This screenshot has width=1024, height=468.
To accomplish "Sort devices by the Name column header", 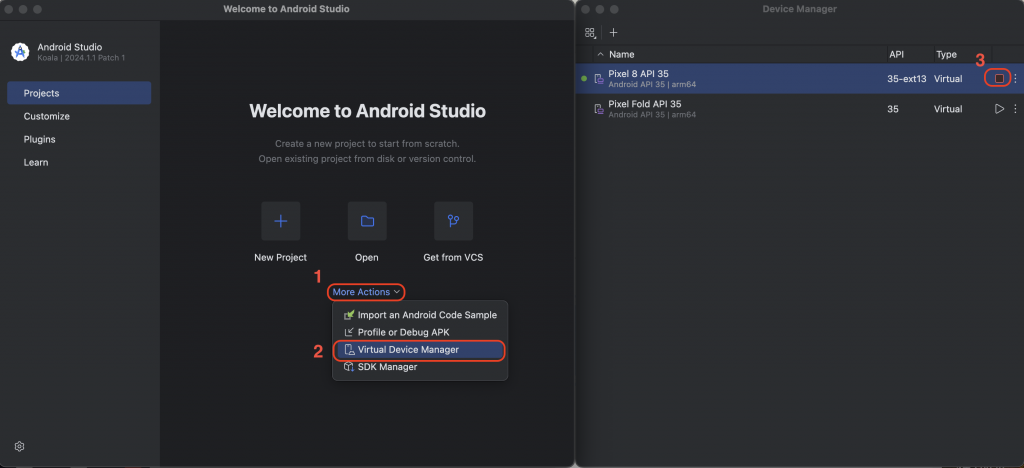I will pyautogui.click(x=621, y=54).
